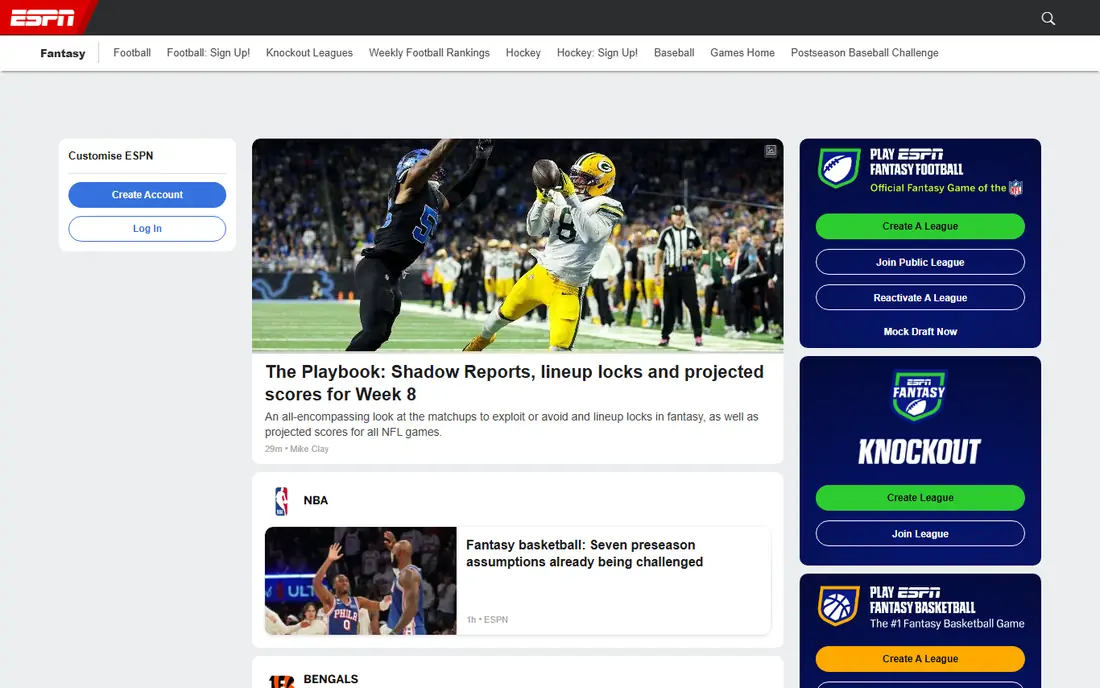Click Fantasy Basketball Create A League button
This screenshot has height=688, width=1100.
(920, 659)
